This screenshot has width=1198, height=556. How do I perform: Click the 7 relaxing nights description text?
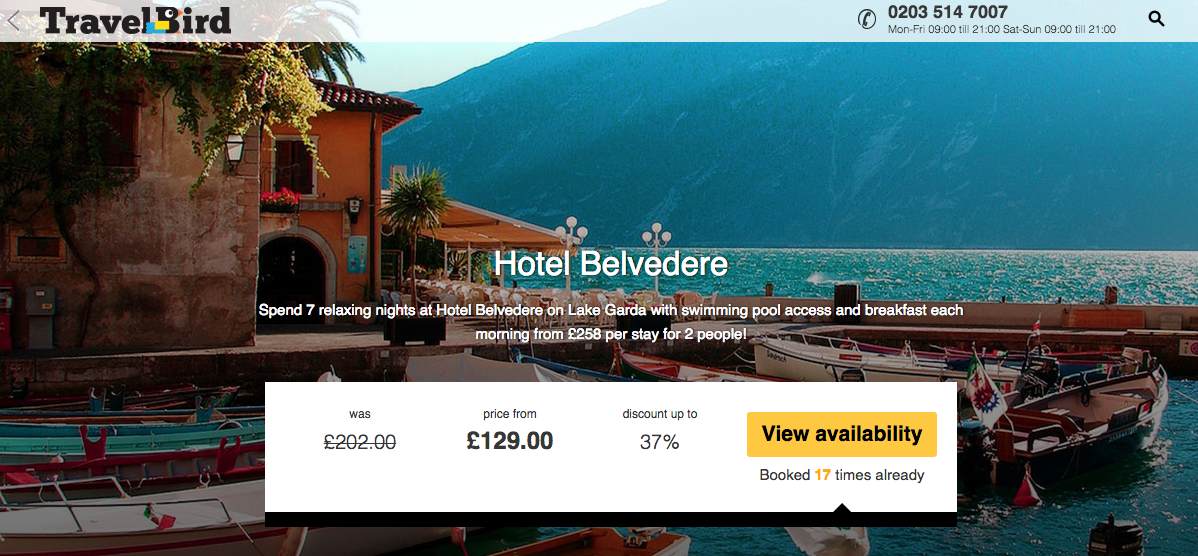[610, 322]
